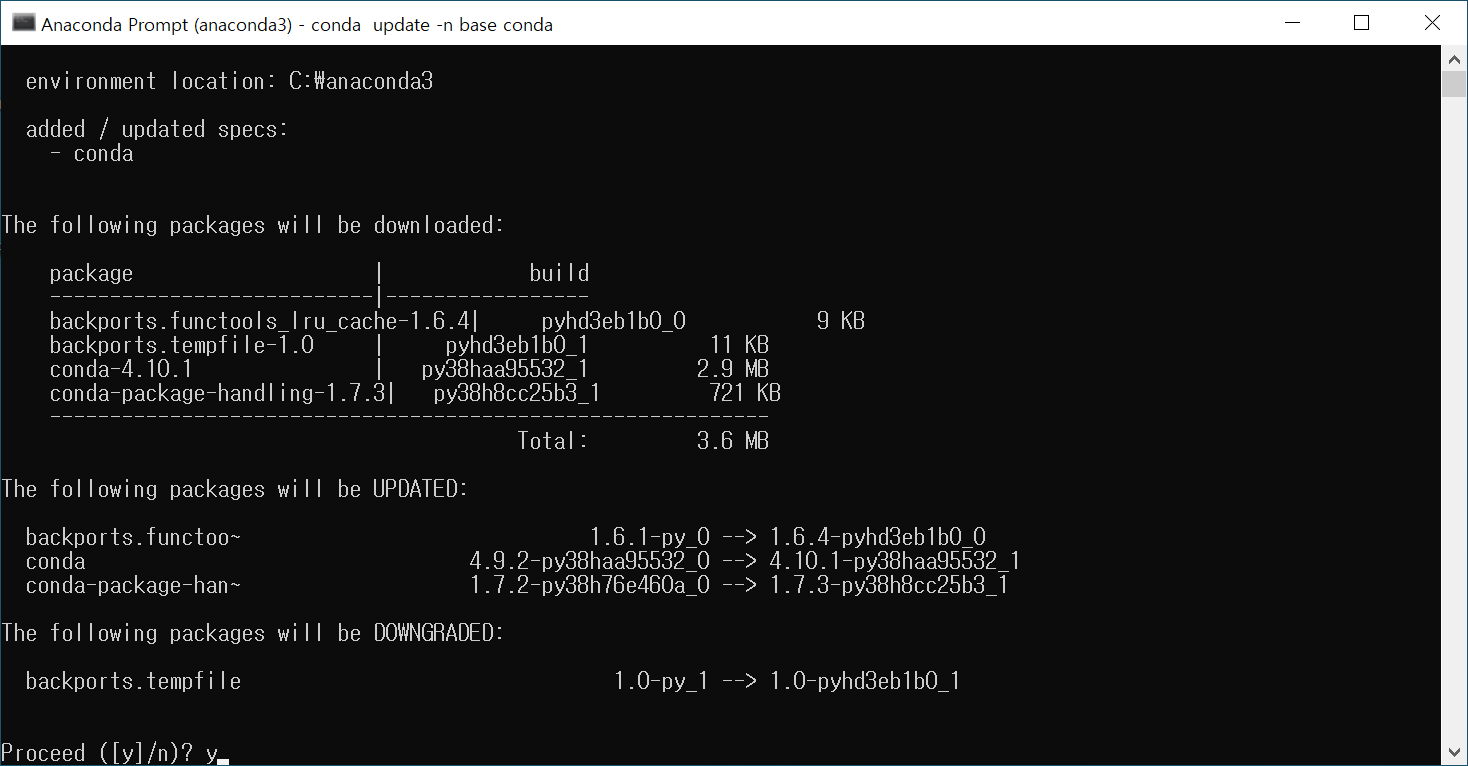
Task: Click the 'py38h8cc25b3_1' build in download table
Action: coord(518,393)
